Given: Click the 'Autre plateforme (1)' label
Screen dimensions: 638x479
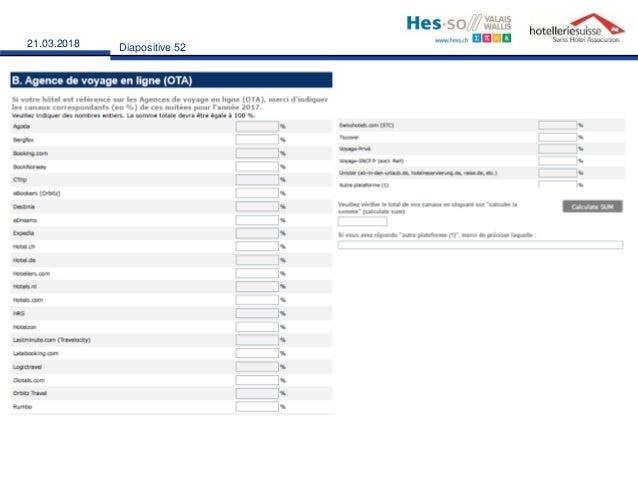Looking at the screenshot, I should (x=364, y=185).
